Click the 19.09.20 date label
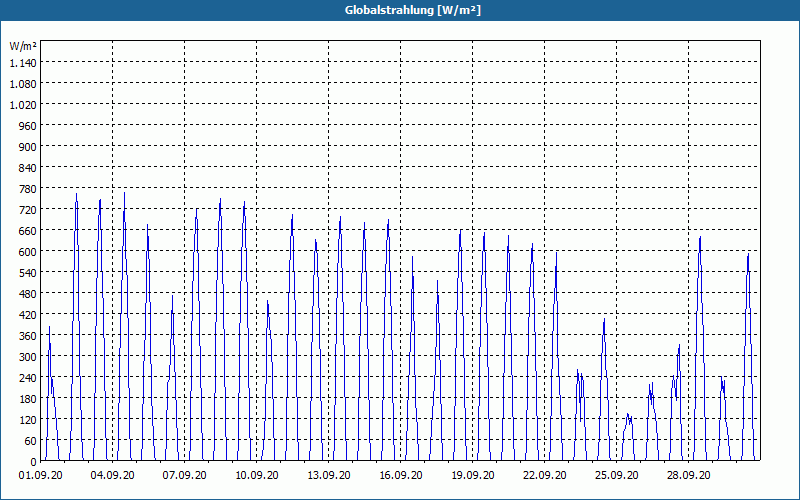Viewport: 800px width, 500px height. 472,476
